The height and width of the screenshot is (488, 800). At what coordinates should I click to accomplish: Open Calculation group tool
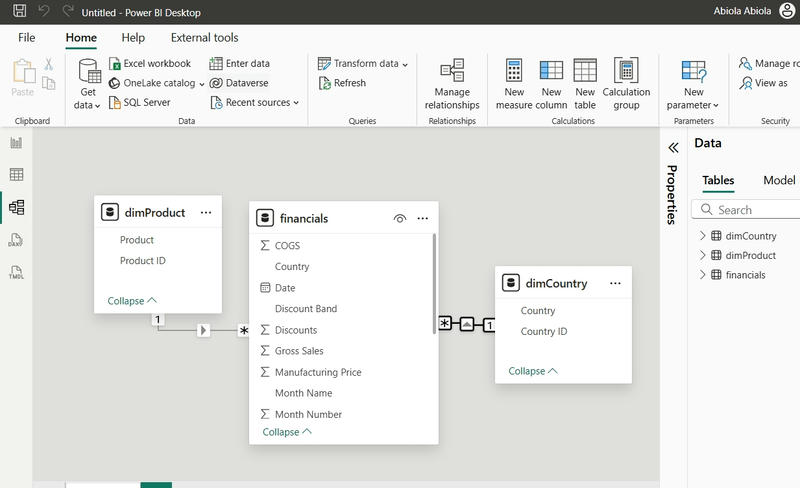click(626, 83)
